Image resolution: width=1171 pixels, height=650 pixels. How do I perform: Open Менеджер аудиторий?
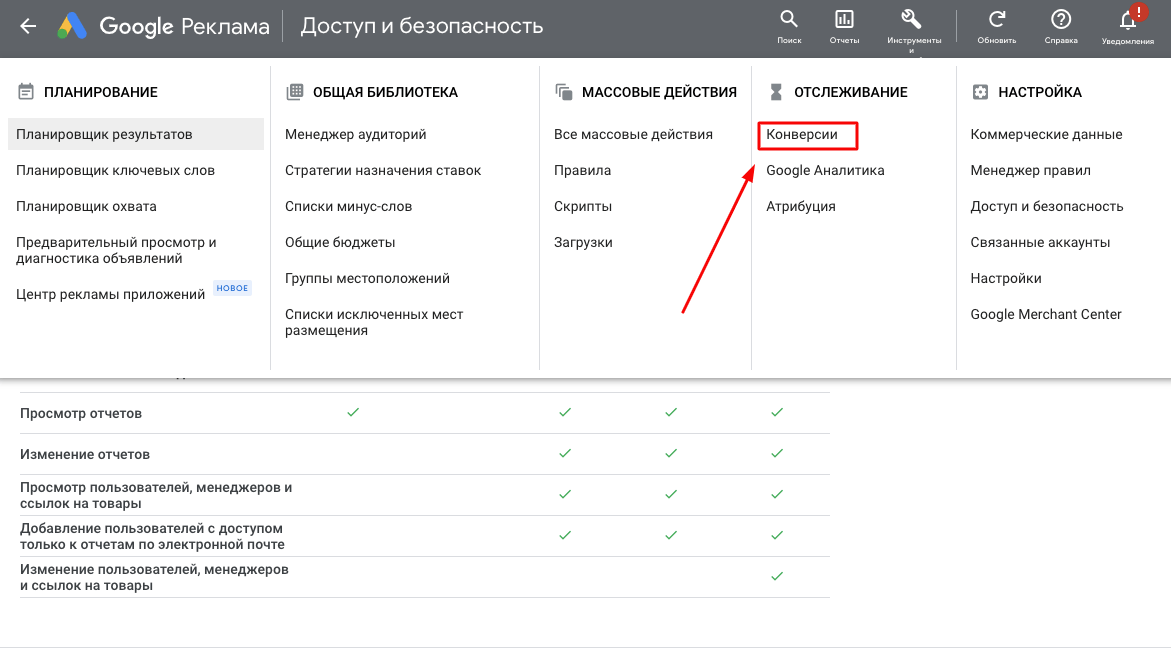(355, 134)
